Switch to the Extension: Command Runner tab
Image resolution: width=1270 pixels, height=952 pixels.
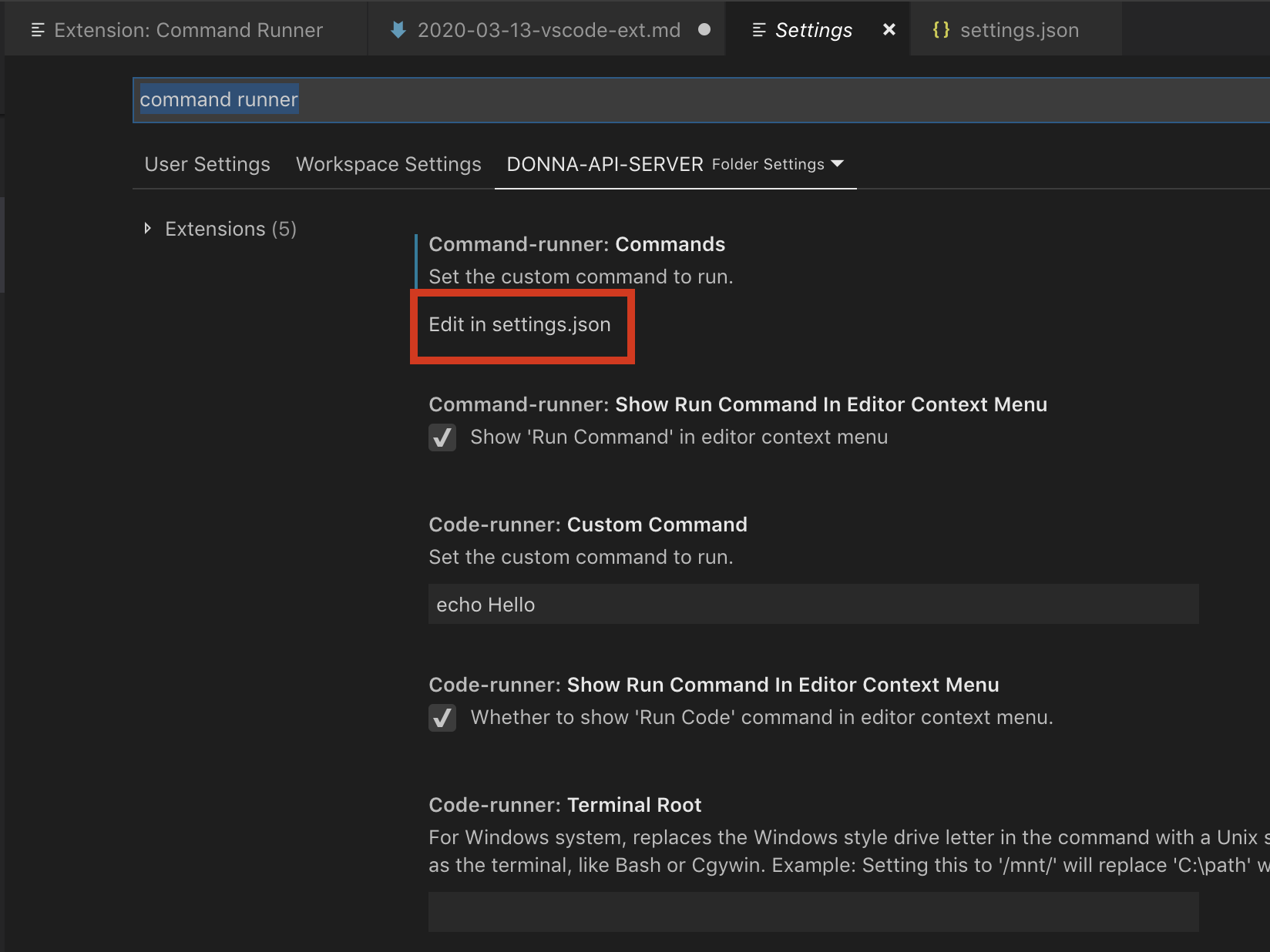[188, 30]
